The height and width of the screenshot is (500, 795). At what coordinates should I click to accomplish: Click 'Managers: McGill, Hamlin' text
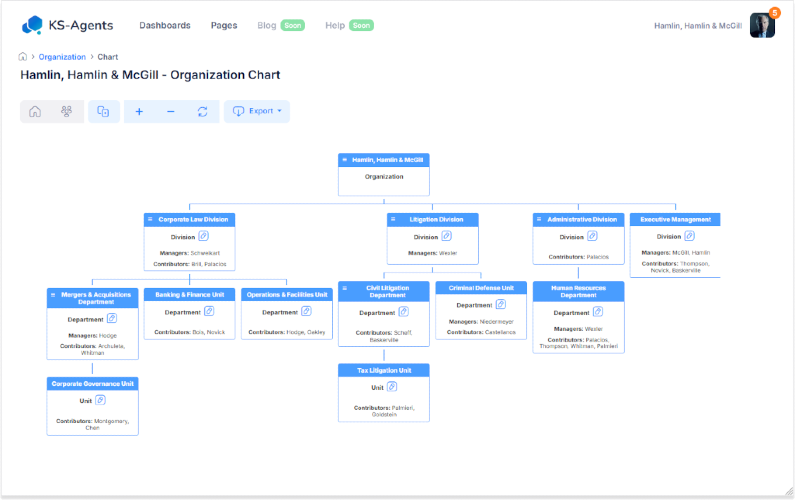[x=675, y=253]
